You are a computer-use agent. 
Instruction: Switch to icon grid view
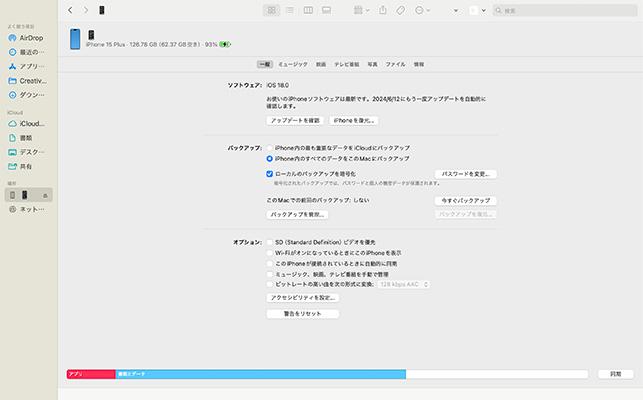coord(271,10)
